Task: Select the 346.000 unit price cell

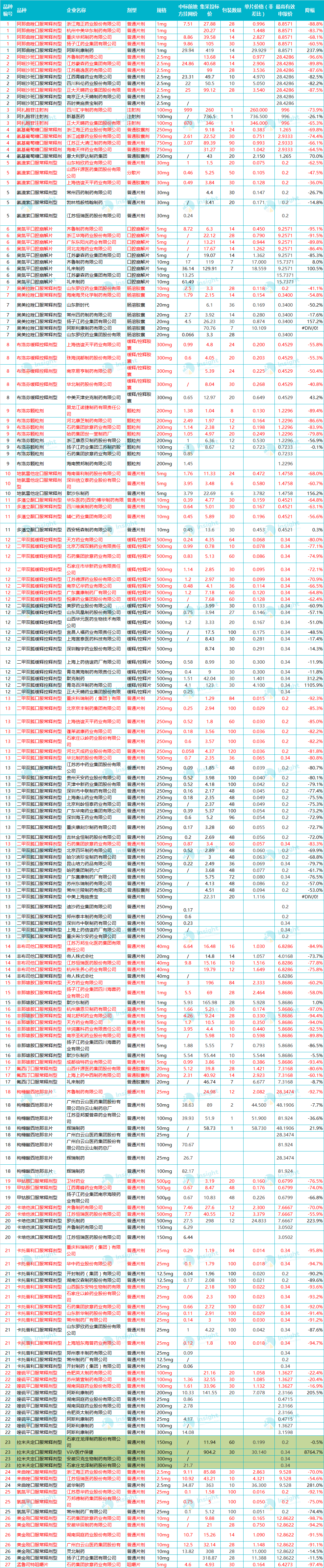Action: point(258,123)
